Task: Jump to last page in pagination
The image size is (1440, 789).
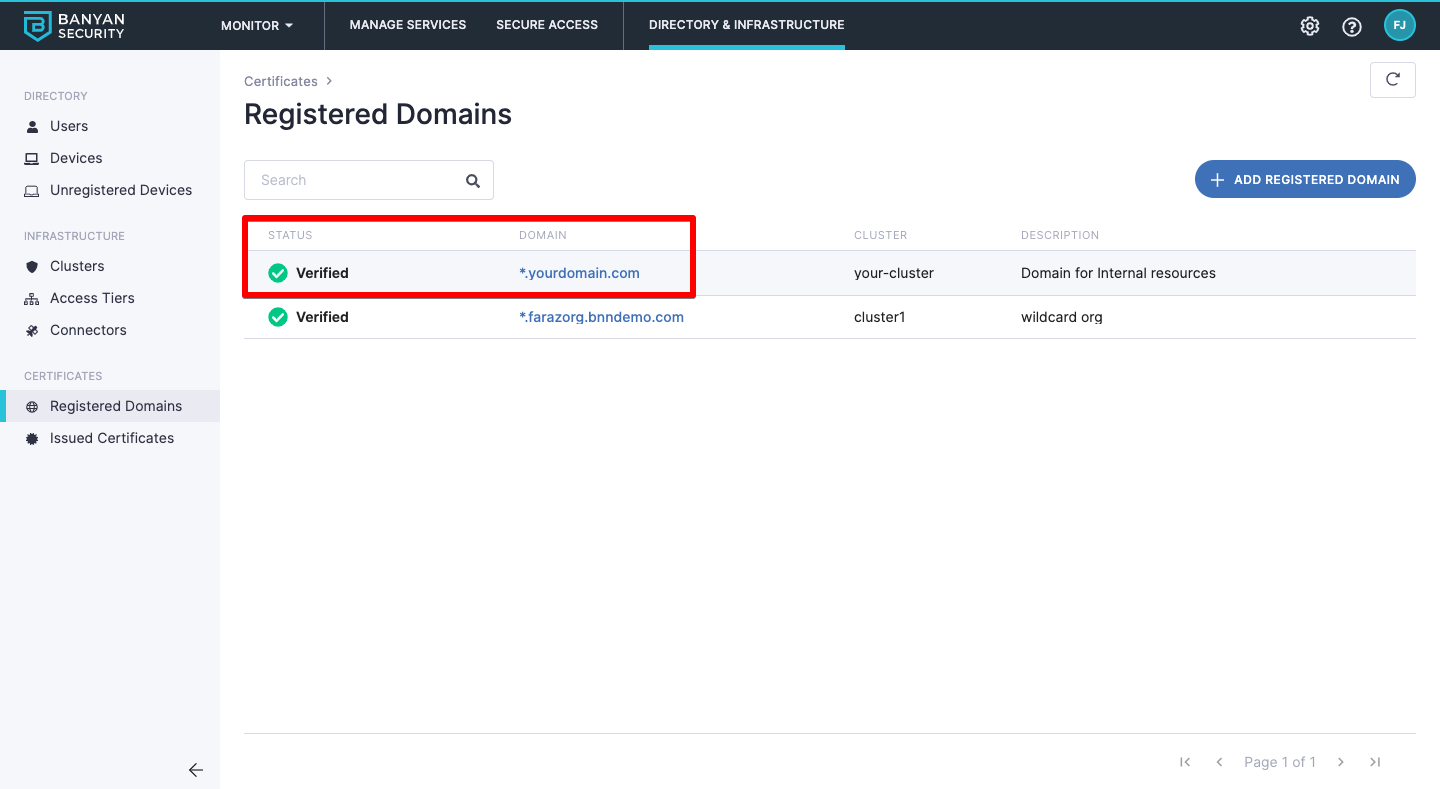Action: click(x=1375, y=762)
